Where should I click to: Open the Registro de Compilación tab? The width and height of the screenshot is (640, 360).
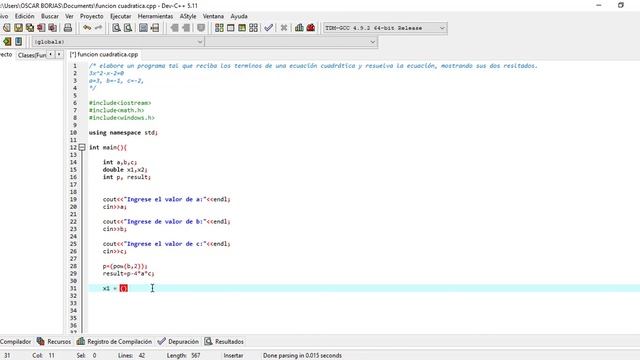pos(114,342)
